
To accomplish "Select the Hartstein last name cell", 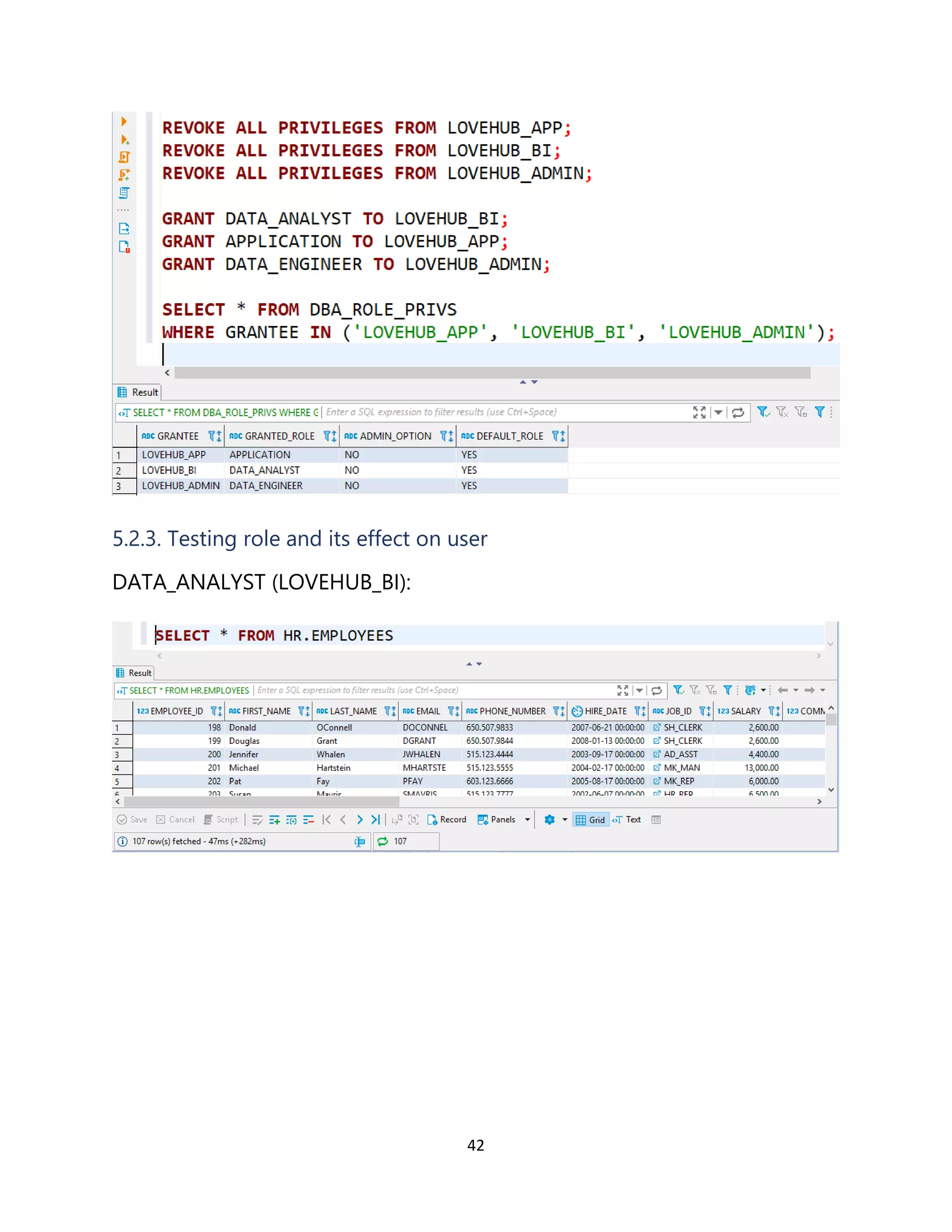I will click(355, 768).
